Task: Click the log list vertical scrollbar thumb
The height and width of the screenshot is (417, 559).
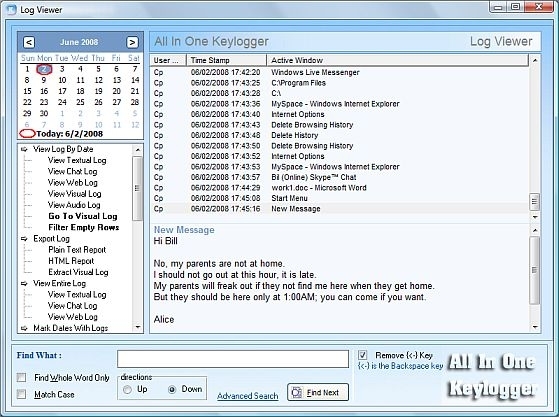Action: coord(534,202)
